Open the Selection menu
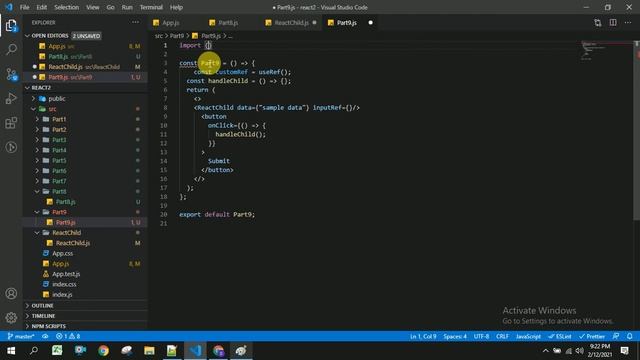The image size is (640, 360). pos(66,7)
